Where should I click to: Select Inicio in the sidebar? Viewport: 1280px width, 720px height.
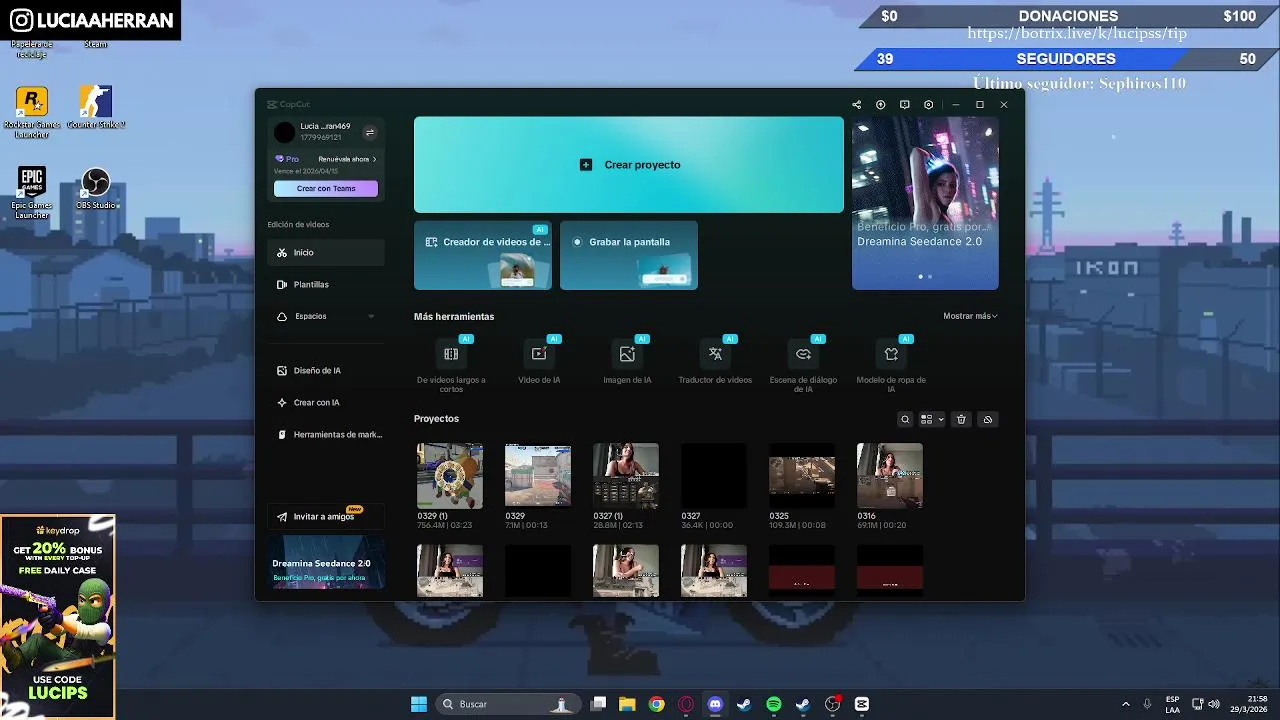click(x=326, y=253)
